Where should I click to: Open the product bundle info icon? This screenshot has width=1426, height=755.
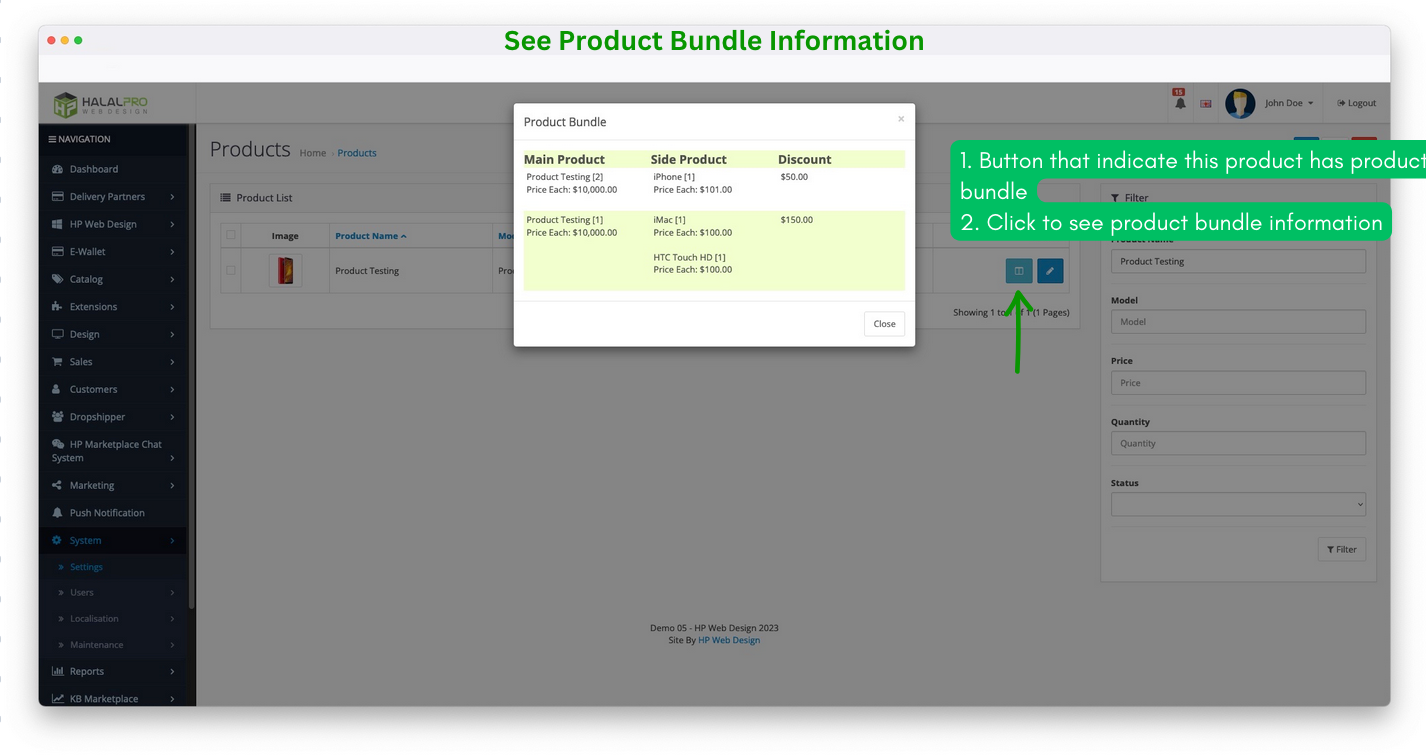(x=1018, y=271)
